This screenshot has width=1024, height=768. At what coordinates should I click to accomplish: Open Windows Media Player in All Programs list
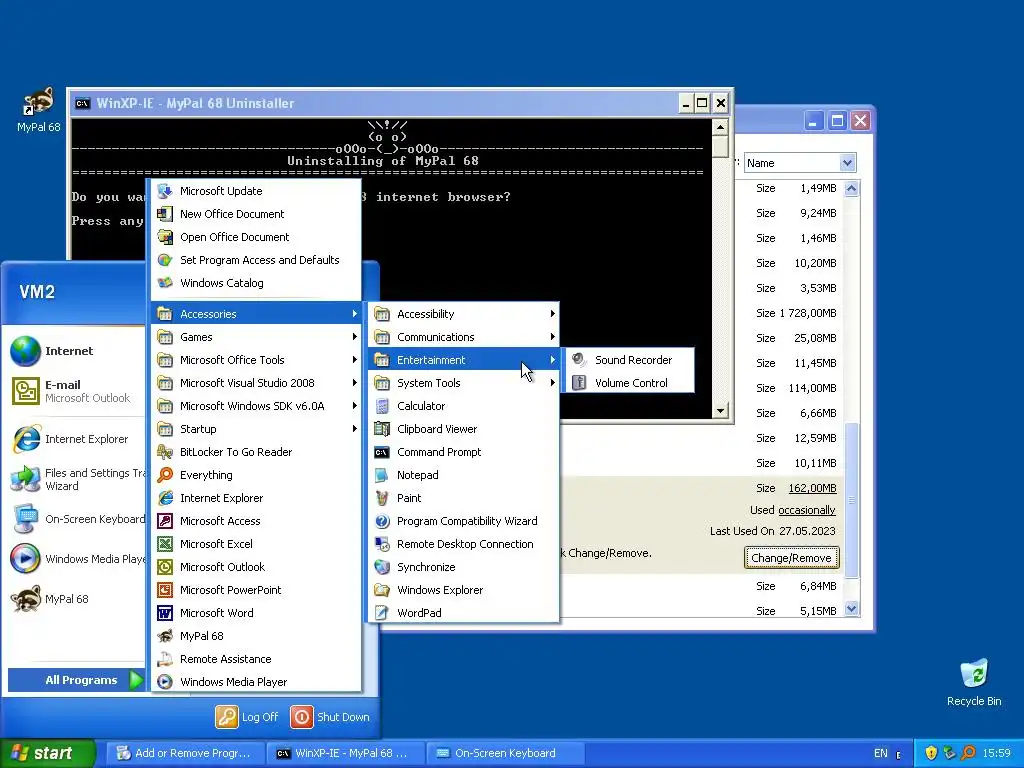point(257,682)
